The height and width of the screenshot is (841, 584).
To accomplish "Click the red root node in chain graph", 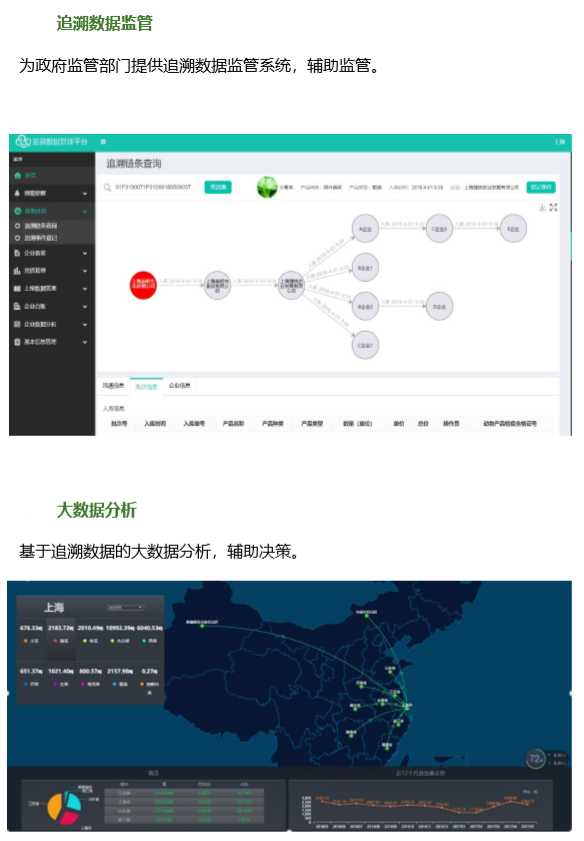I will [x=143, y=285].
